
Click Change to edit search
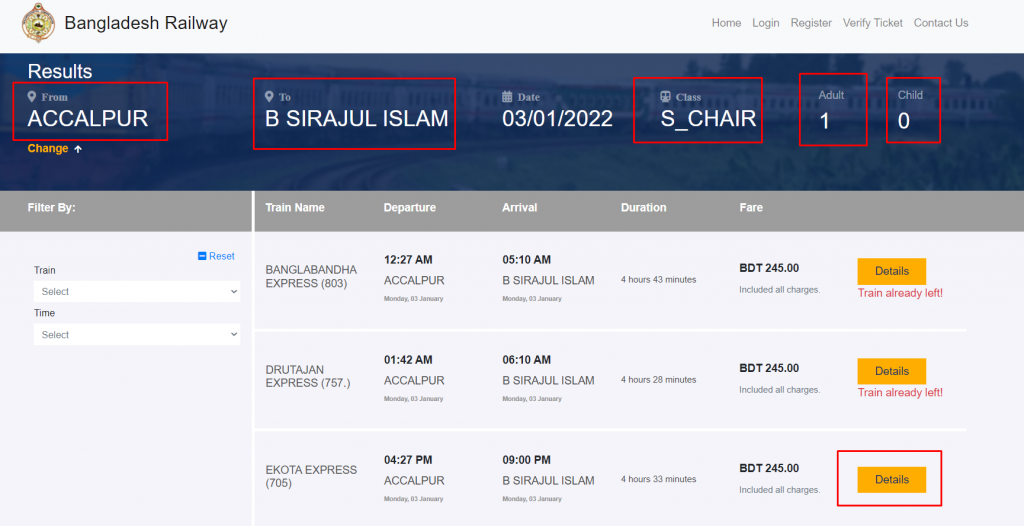(x=48, y=148)
